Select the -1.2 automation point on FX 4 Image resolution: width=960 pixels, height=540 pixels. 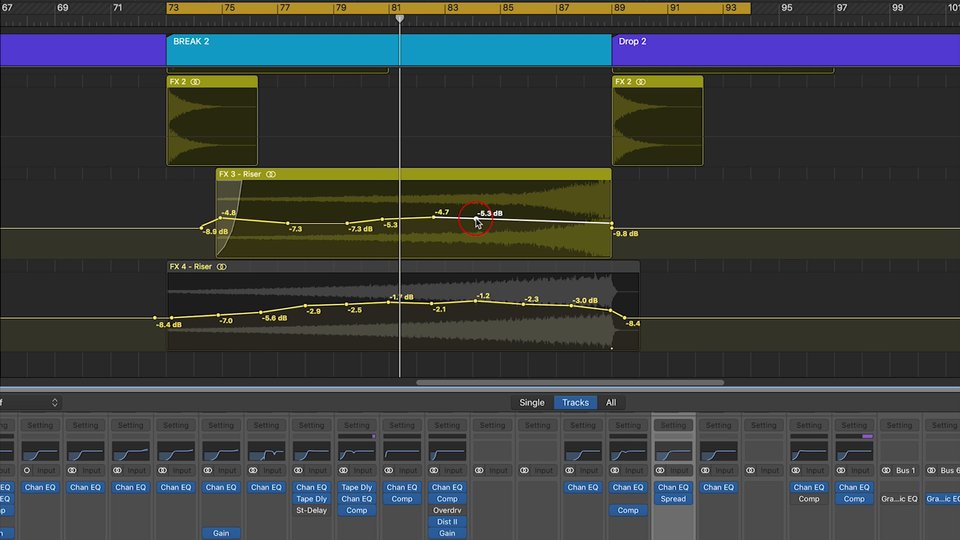(476, 301)
